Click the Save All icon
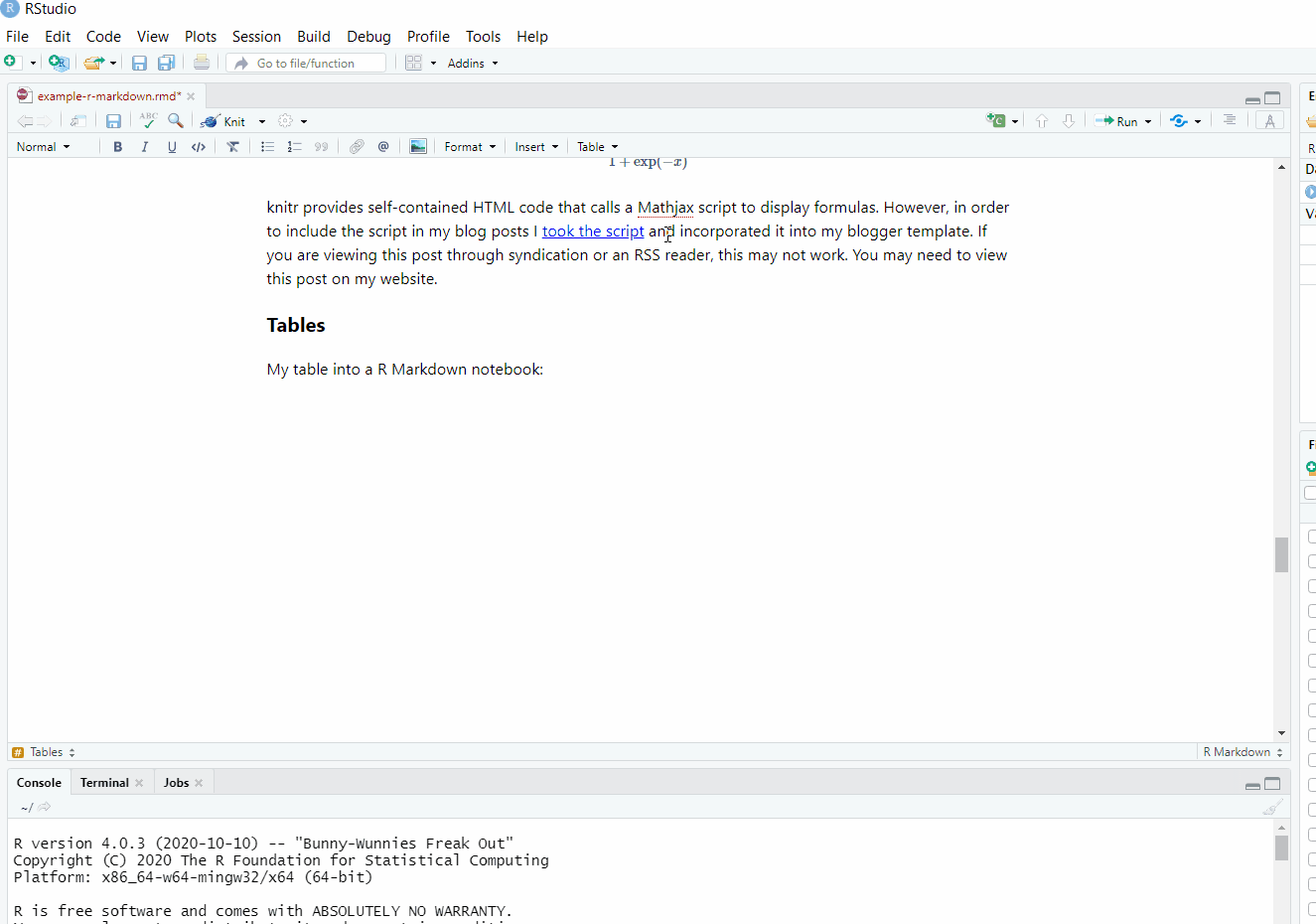The height and width of the screenshot is (924, 1316). 166,63
